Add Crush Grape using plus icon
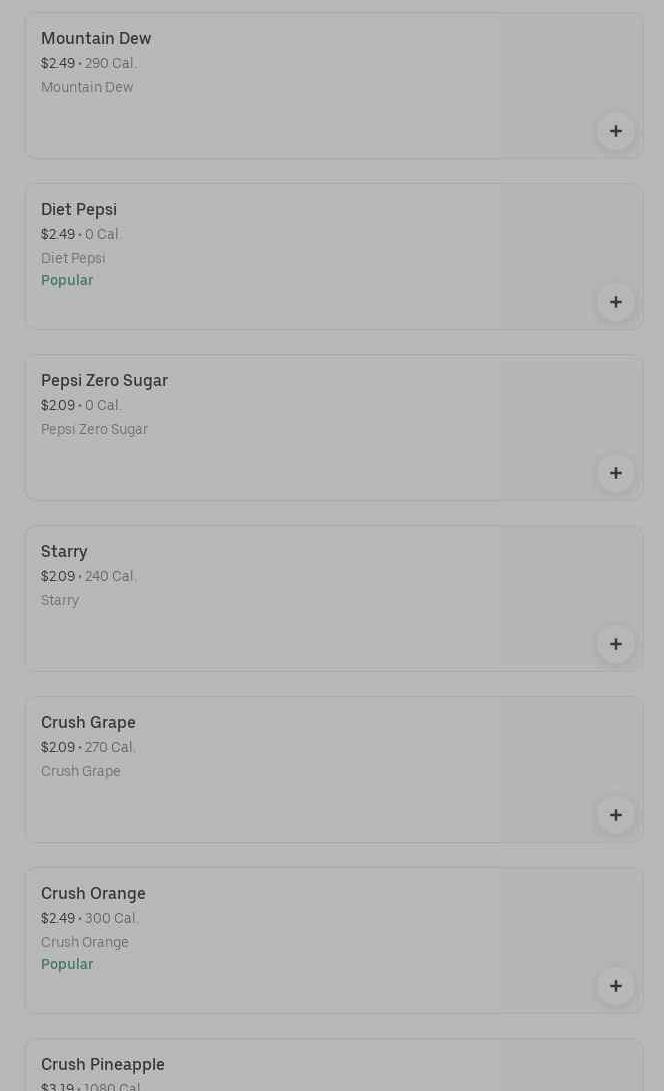Viewport: 664px width, 1091px height. [616, 815]
